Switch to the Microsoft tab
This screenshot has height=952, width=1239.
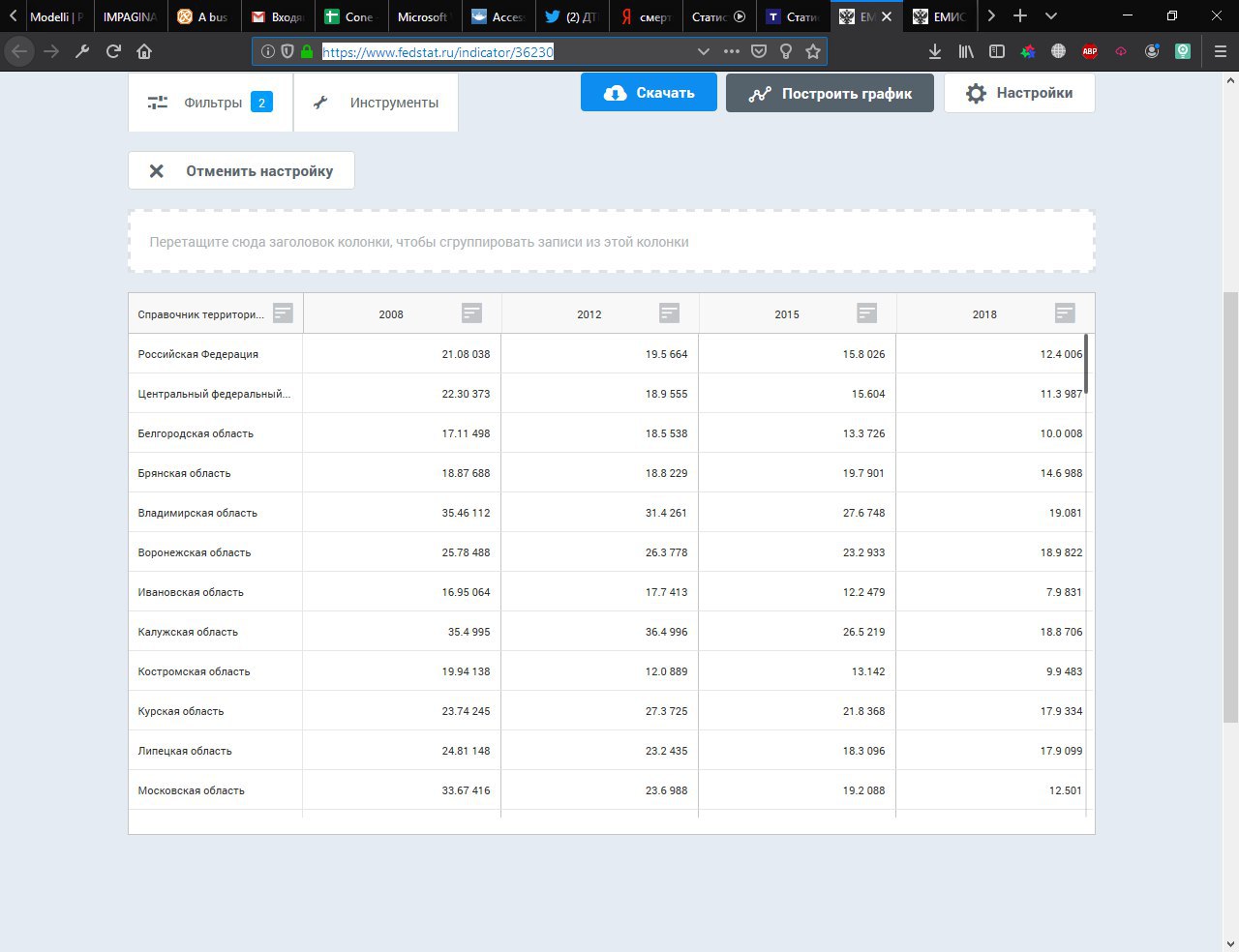423,16
